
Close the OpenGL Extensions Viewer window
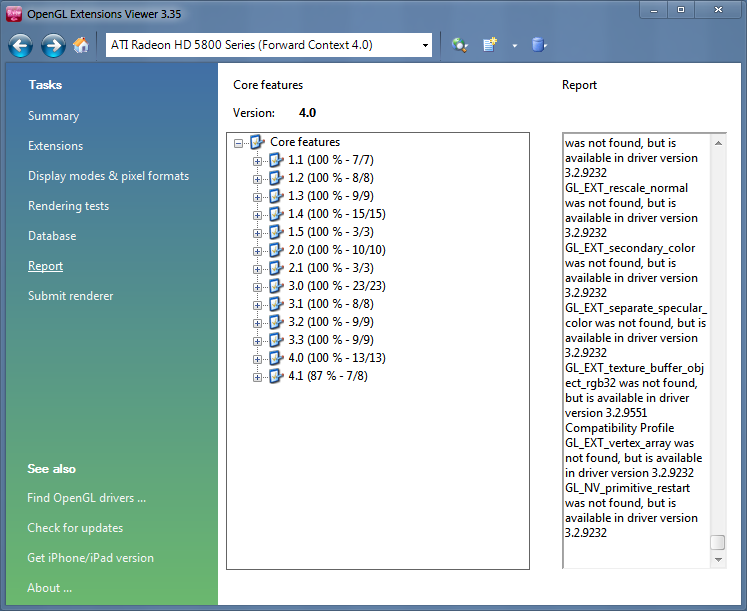[x=718, y=10]
